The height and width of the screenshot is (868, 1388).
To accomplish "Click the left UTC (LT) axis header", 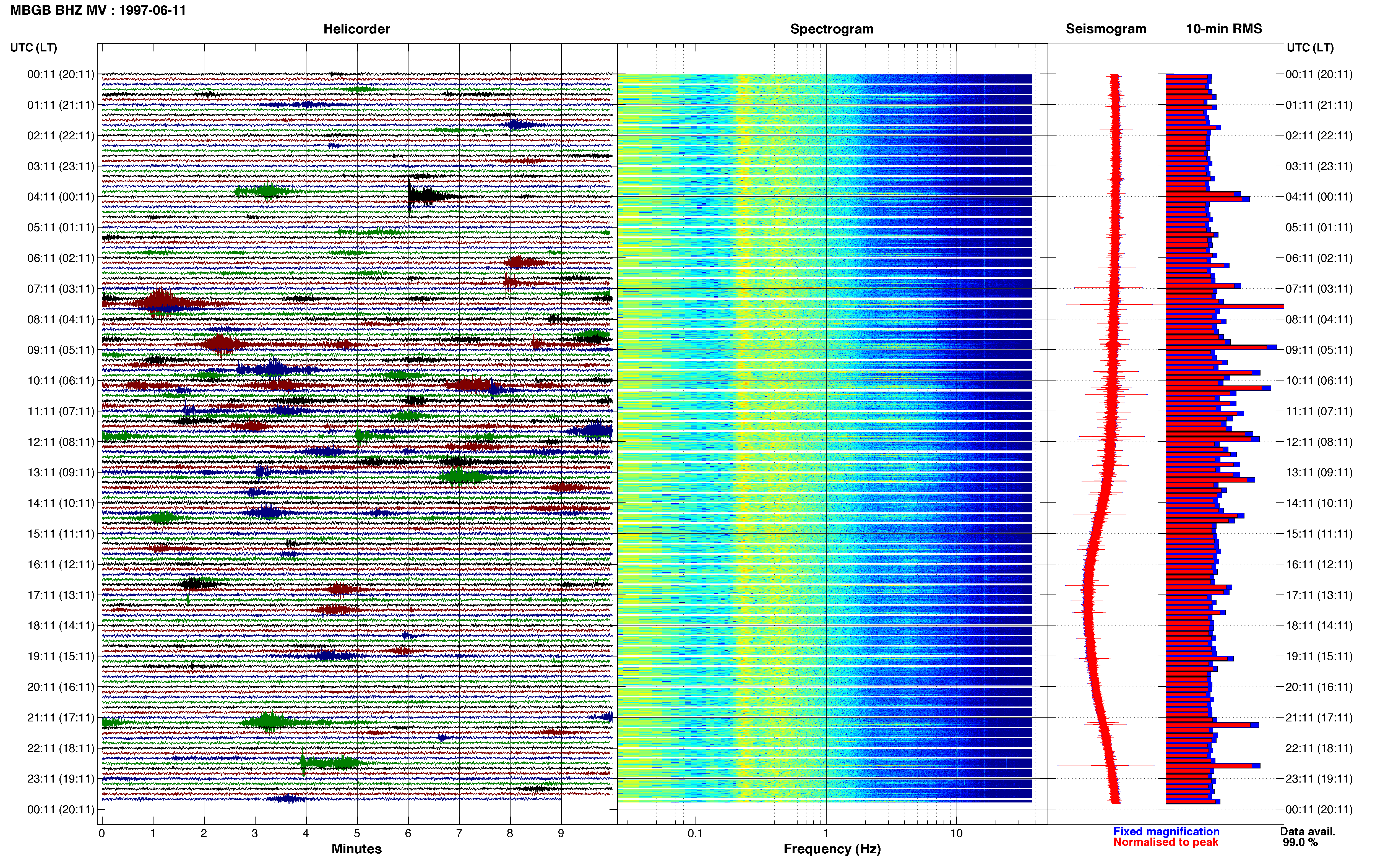I will point(33,48).
